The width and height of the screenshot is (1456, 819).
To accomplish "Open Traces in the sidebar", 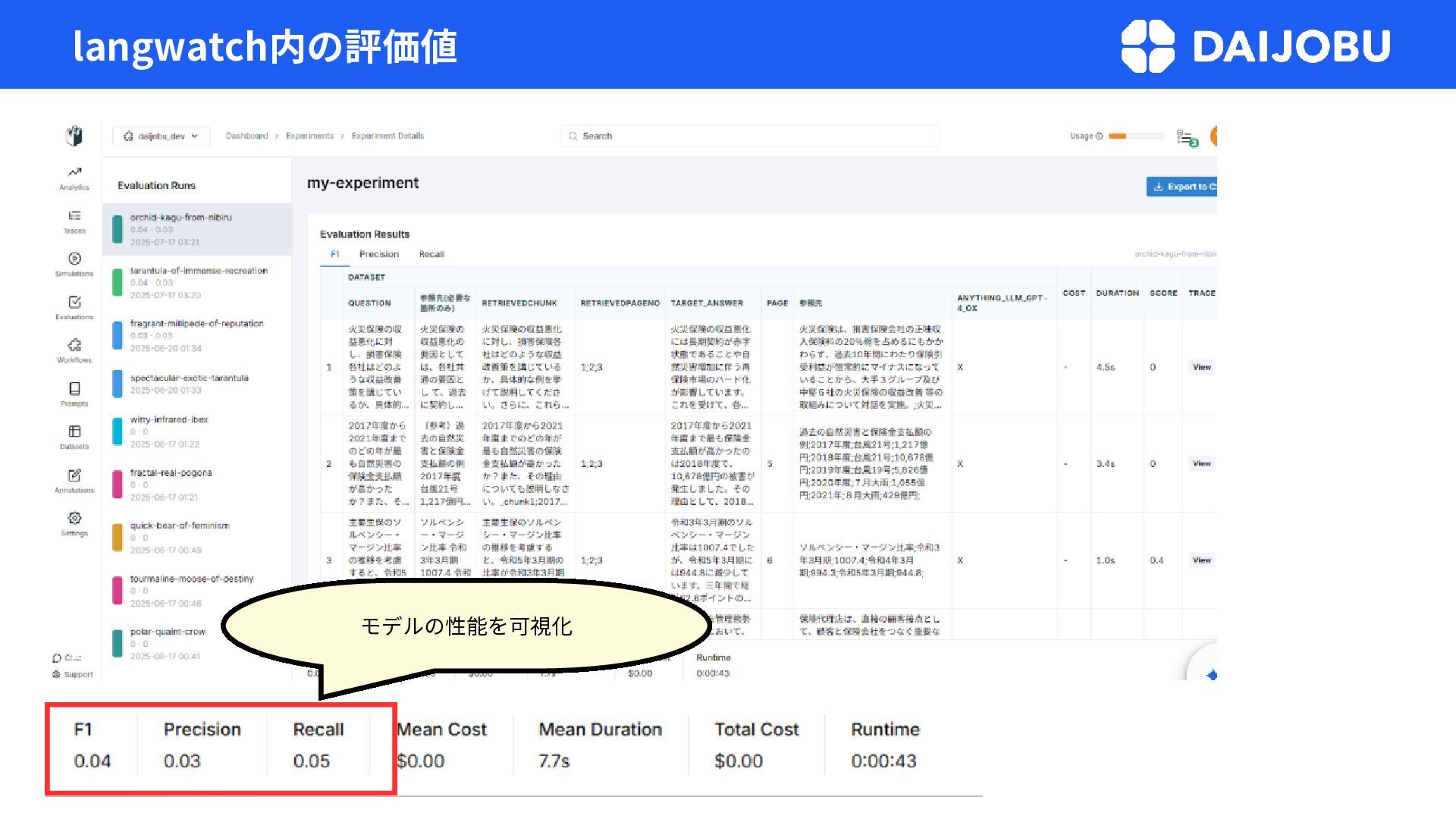I will pyautogui.click(x=74, y=222).
